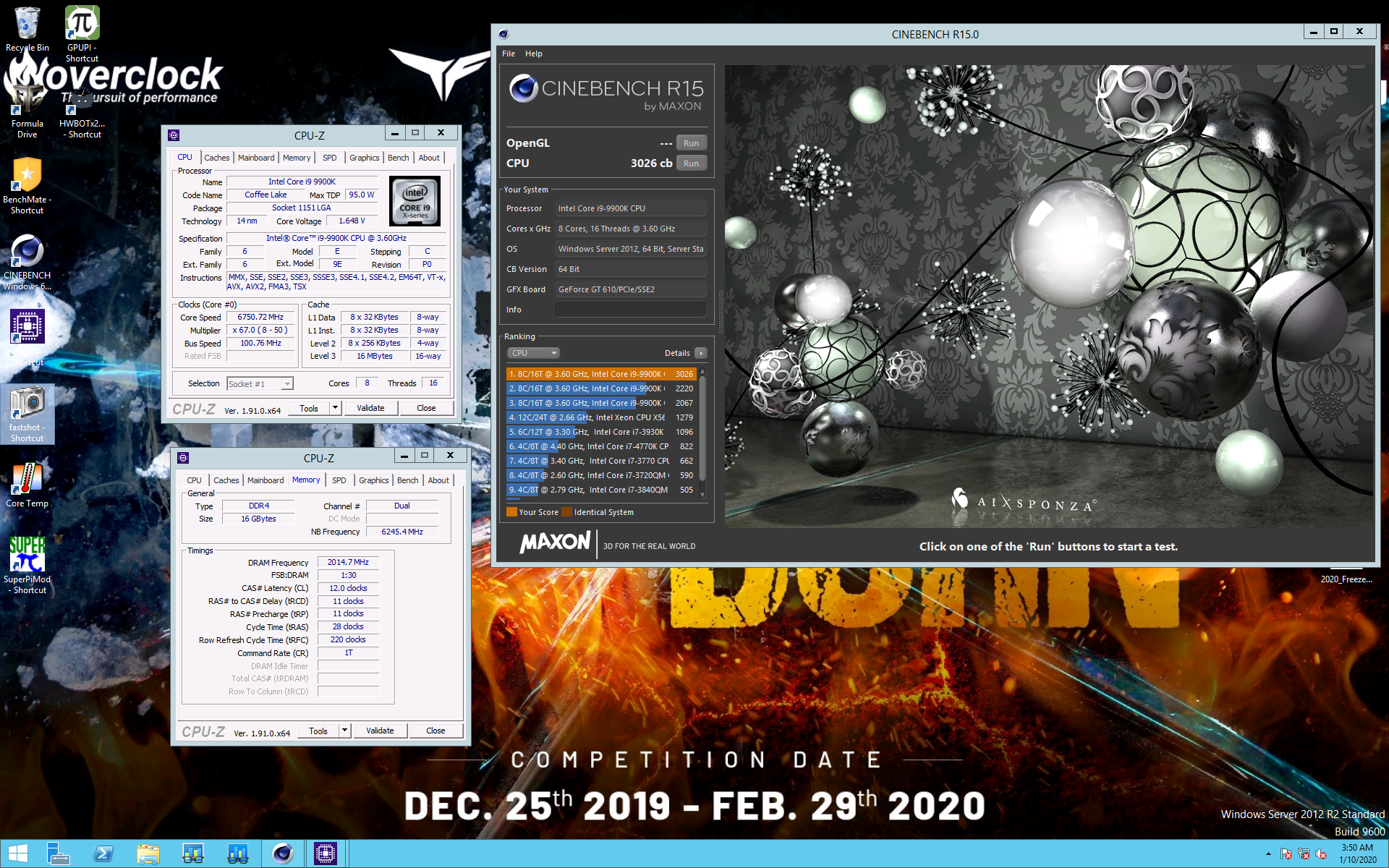Screen dimensions: 1389x868
Task: Click the taskbar clock showing 3:50 AM
Action: click(1357, 854)
